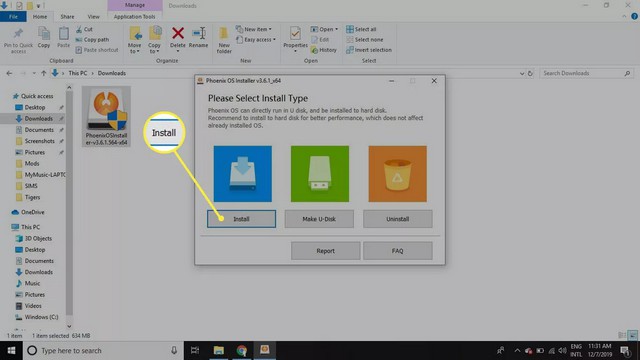Viewport: 640px width, 360px height.
Task: Switch to the Application Tools tab
Action: coord(135,17)
